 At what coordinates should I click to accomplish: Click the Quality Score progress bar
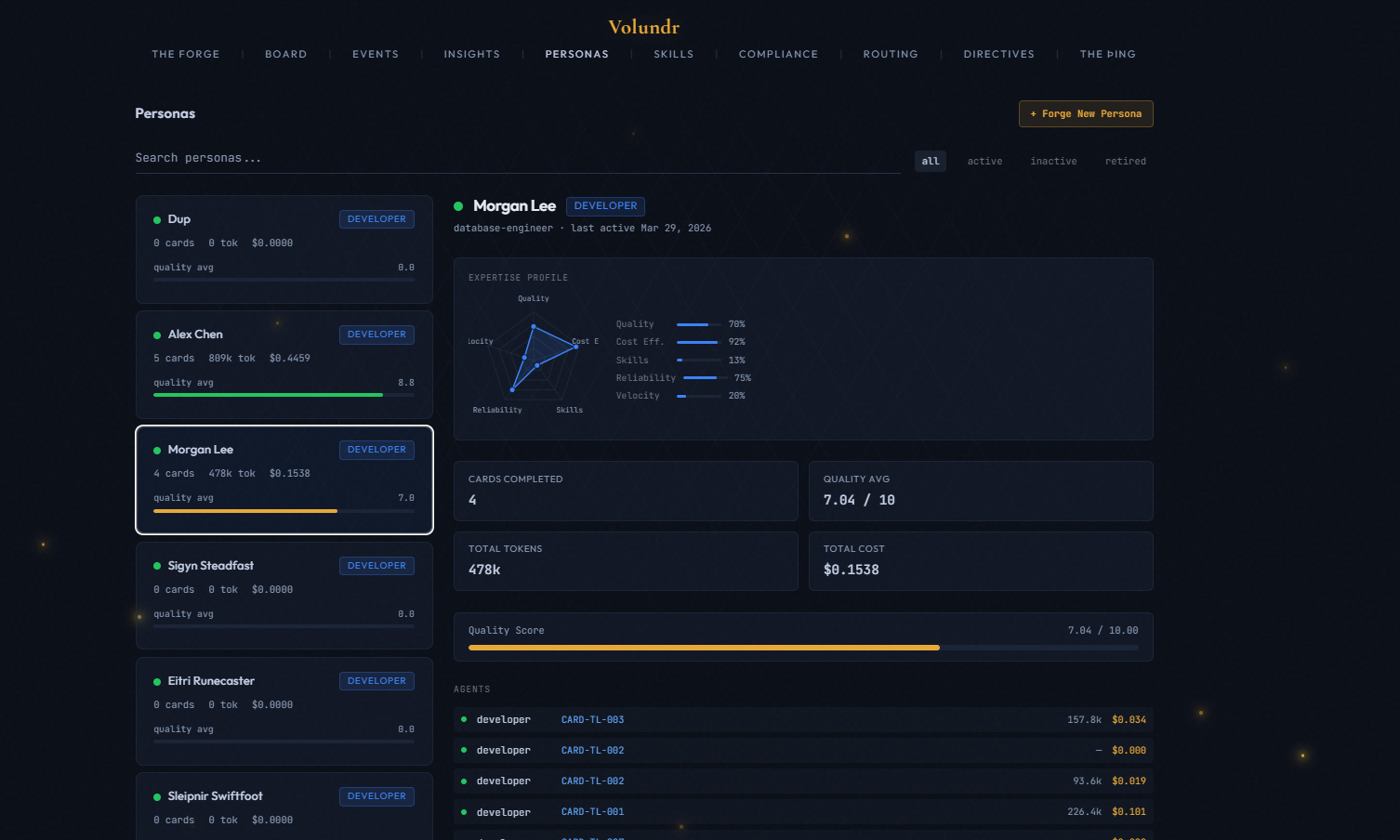point(802,648)
